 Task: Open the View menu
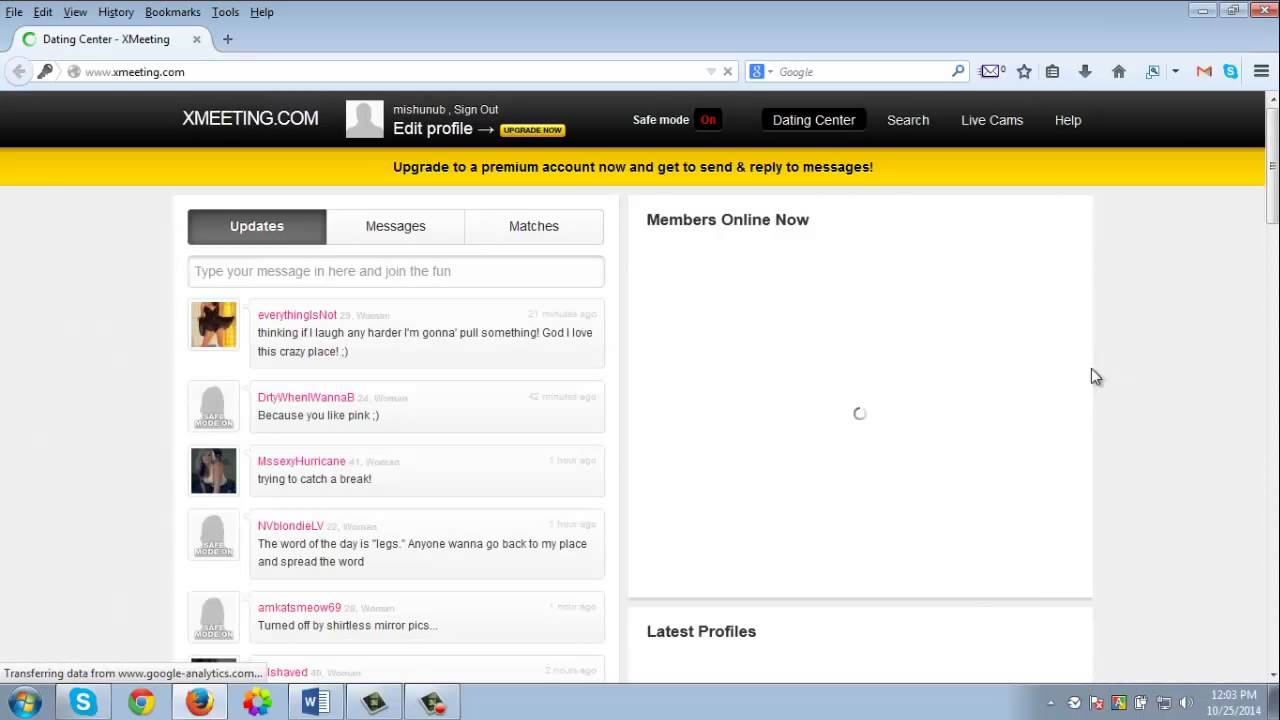coord(75,12)
